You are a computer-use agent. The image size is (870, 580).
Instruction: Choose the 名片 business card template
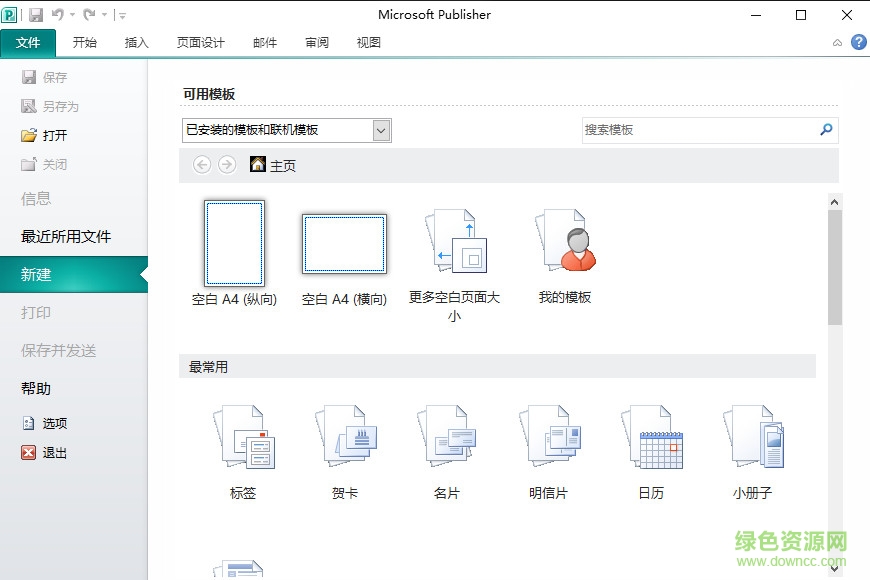tap(447, 440)
